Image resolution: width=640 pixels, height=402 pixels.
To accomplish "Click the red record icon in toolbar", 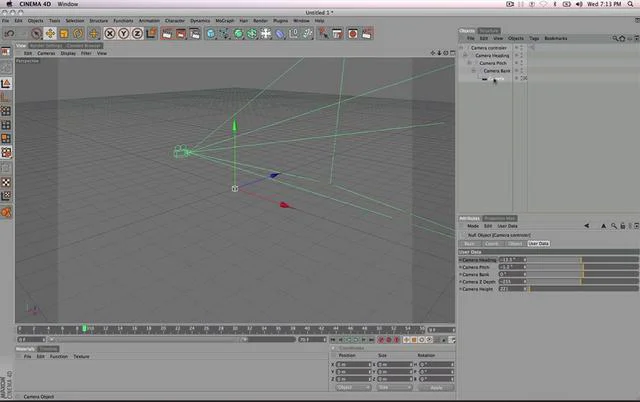I will click(353, 33).
